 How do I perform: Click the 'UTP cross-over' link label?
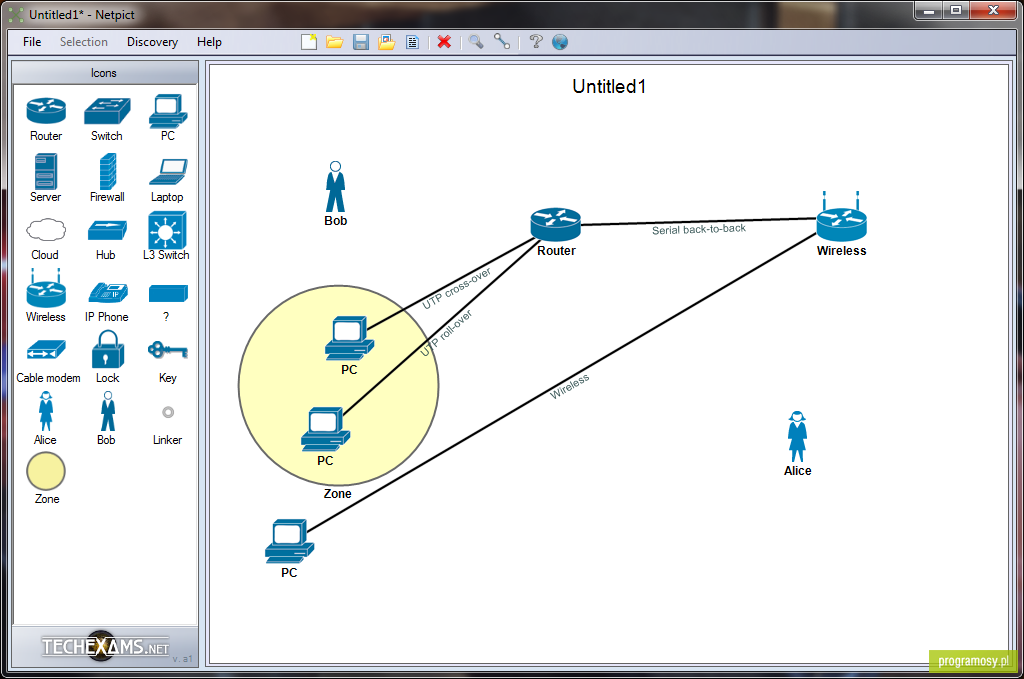pyautogui.click(x=456, y=288)
